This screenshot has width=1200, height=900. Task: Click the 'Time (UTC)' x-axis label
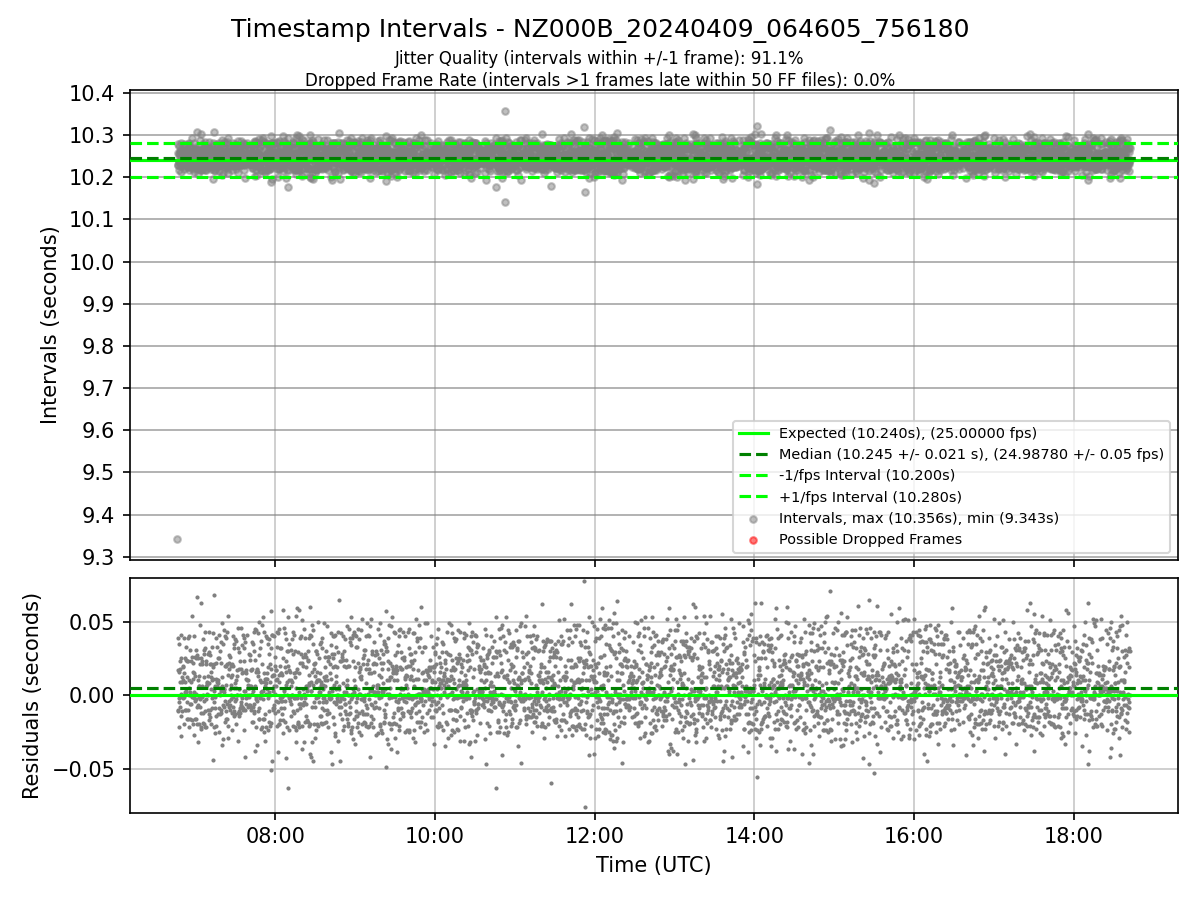click(x=653, y=865)
